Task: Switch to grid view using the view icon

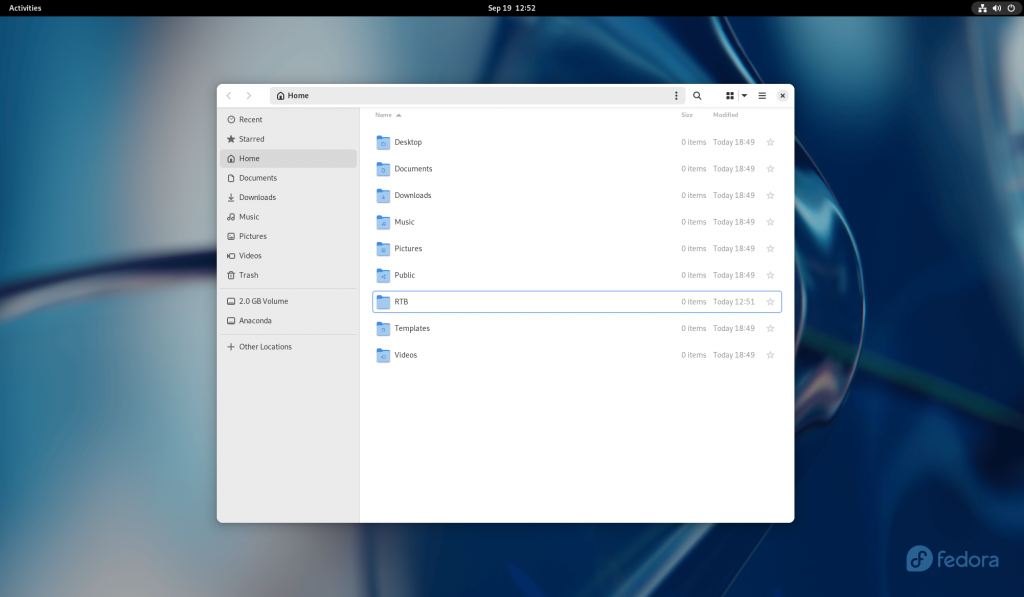Action: (x=729, y=95)
